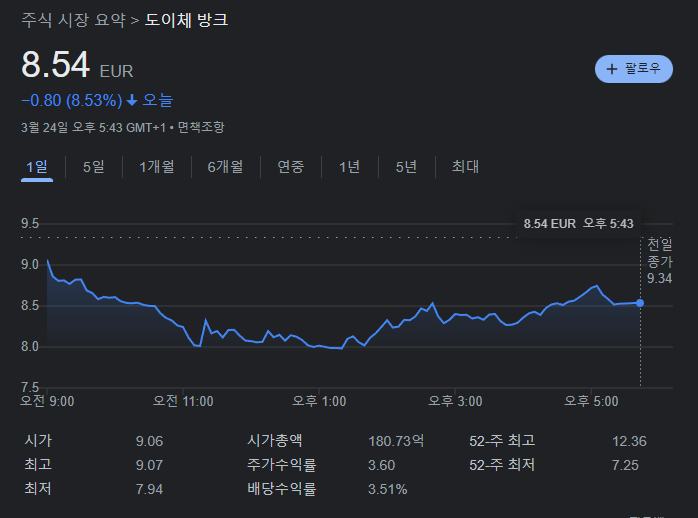Click the 오후 5:00 axis label
Image resolution: width=698 pixels, height=518 pixels.
click(591, 401)
